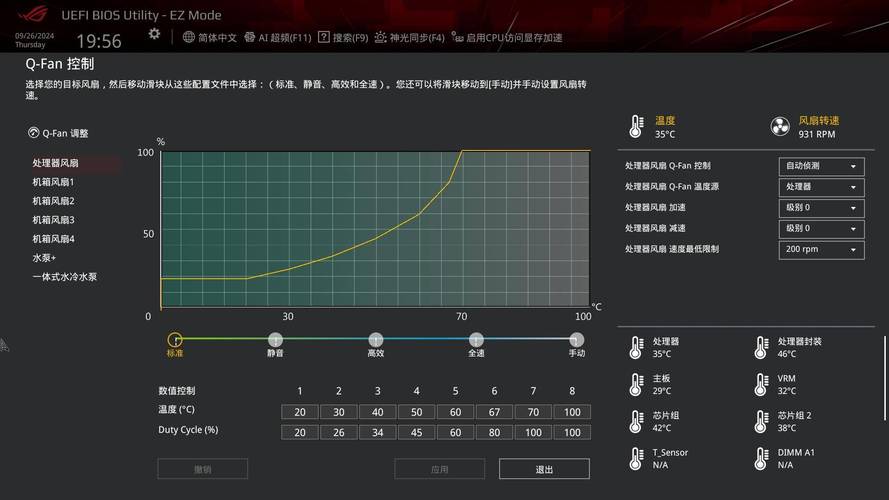
Task: Select the 全速 full speed profile
Action: pos(476,340)
